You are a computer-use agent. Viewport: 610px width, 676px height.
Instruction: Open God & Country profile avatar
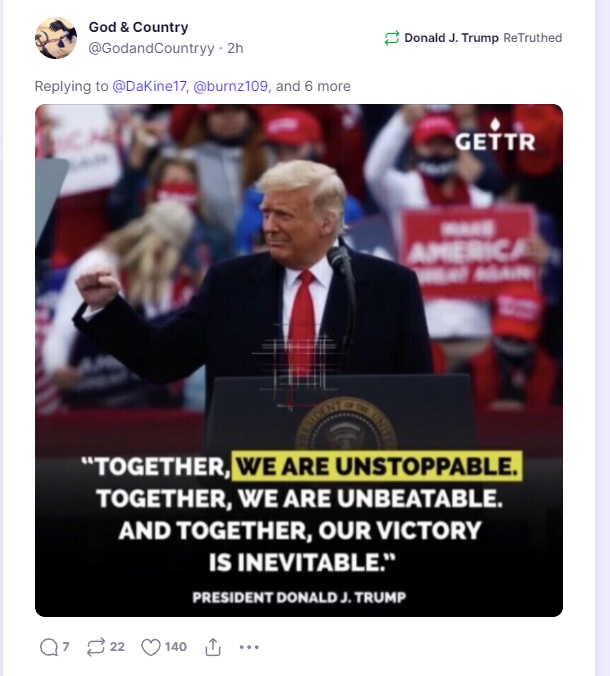click(56, 38)
